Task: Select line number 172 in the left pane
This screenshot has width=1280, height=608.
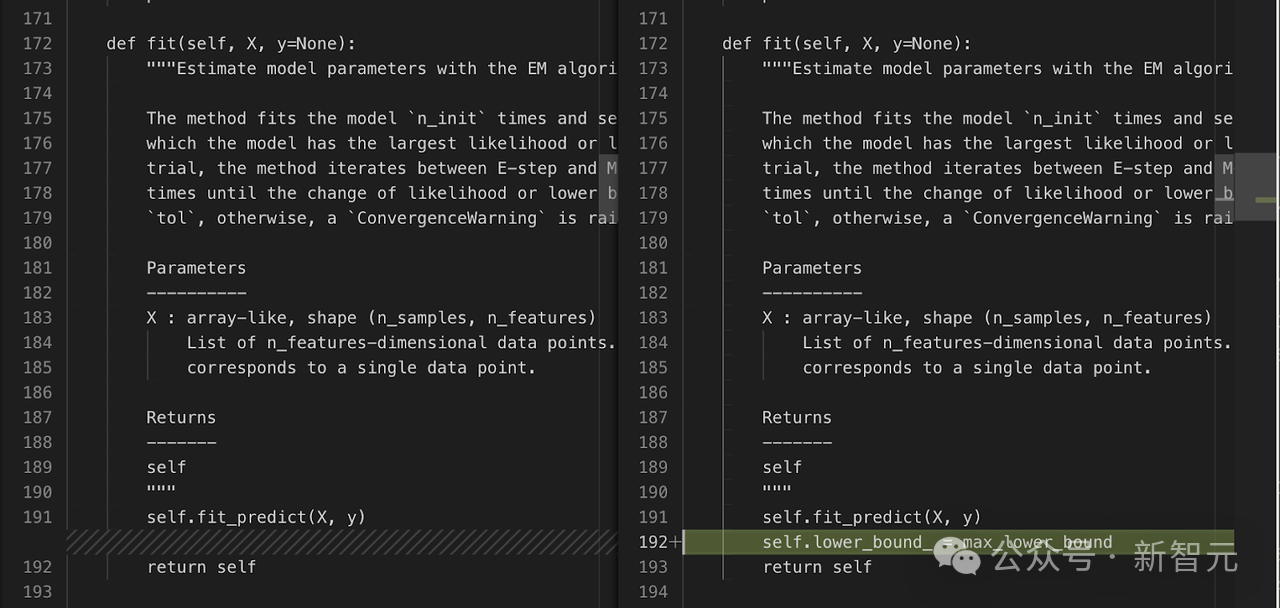Action: tap(37, 43)
